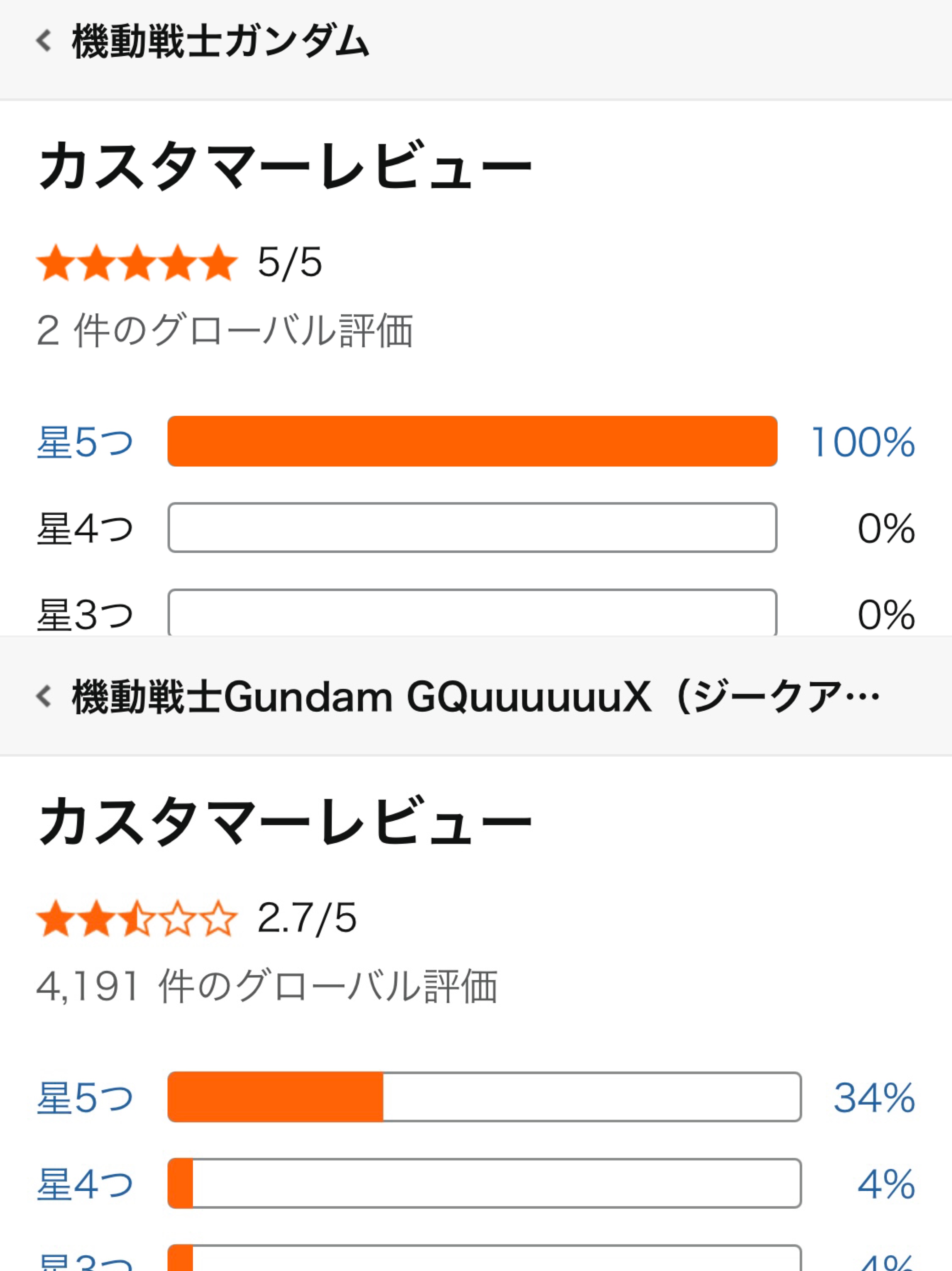Click the fully filled orange 100% bar
Screen dimensions: 952x1271
click(x=472, y=441)
